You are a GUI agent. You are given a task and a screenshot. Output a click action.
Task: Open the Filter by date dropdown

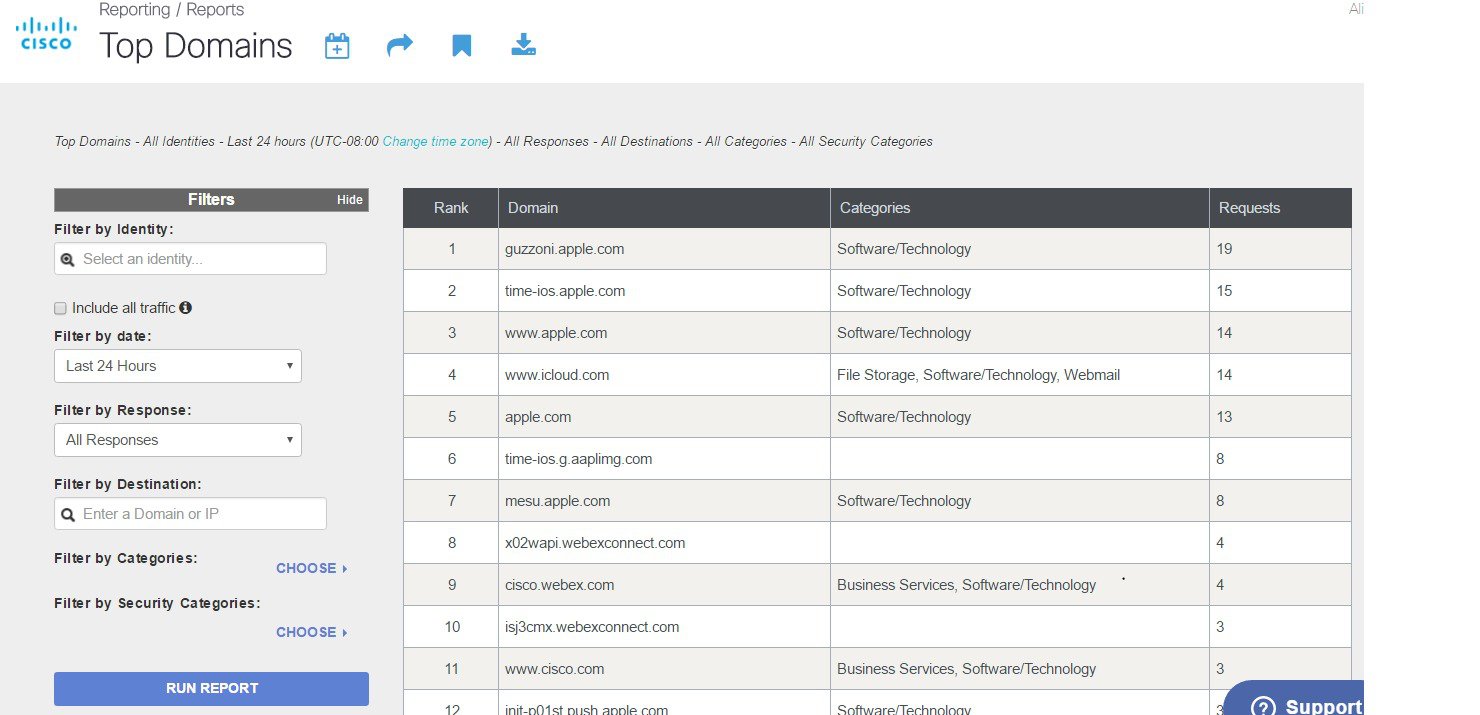click(178, 366)
